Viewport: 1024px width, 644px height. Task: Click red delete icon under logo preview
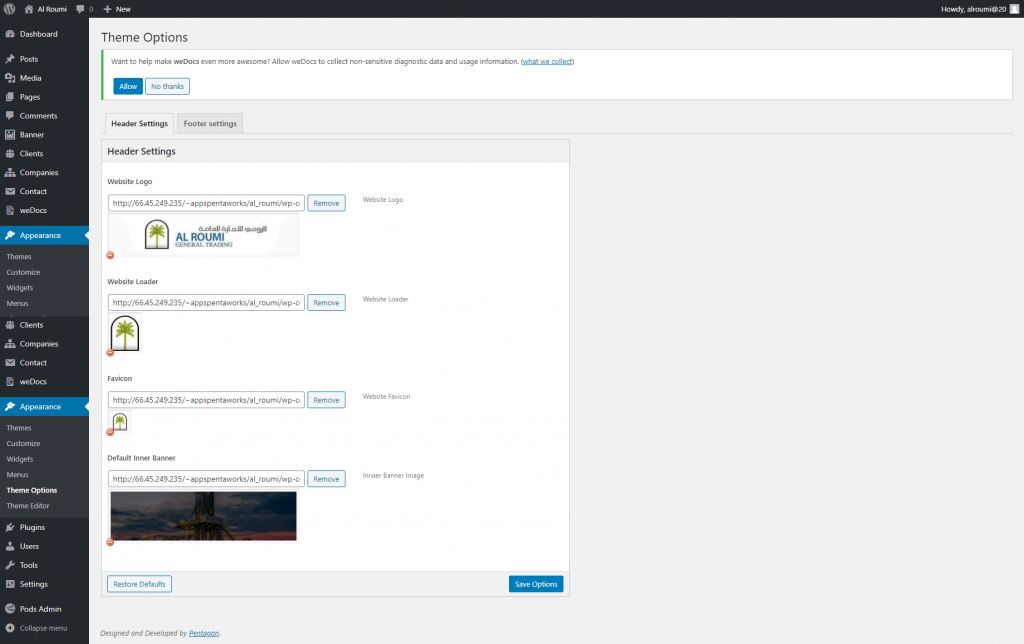tap(110, 255)
